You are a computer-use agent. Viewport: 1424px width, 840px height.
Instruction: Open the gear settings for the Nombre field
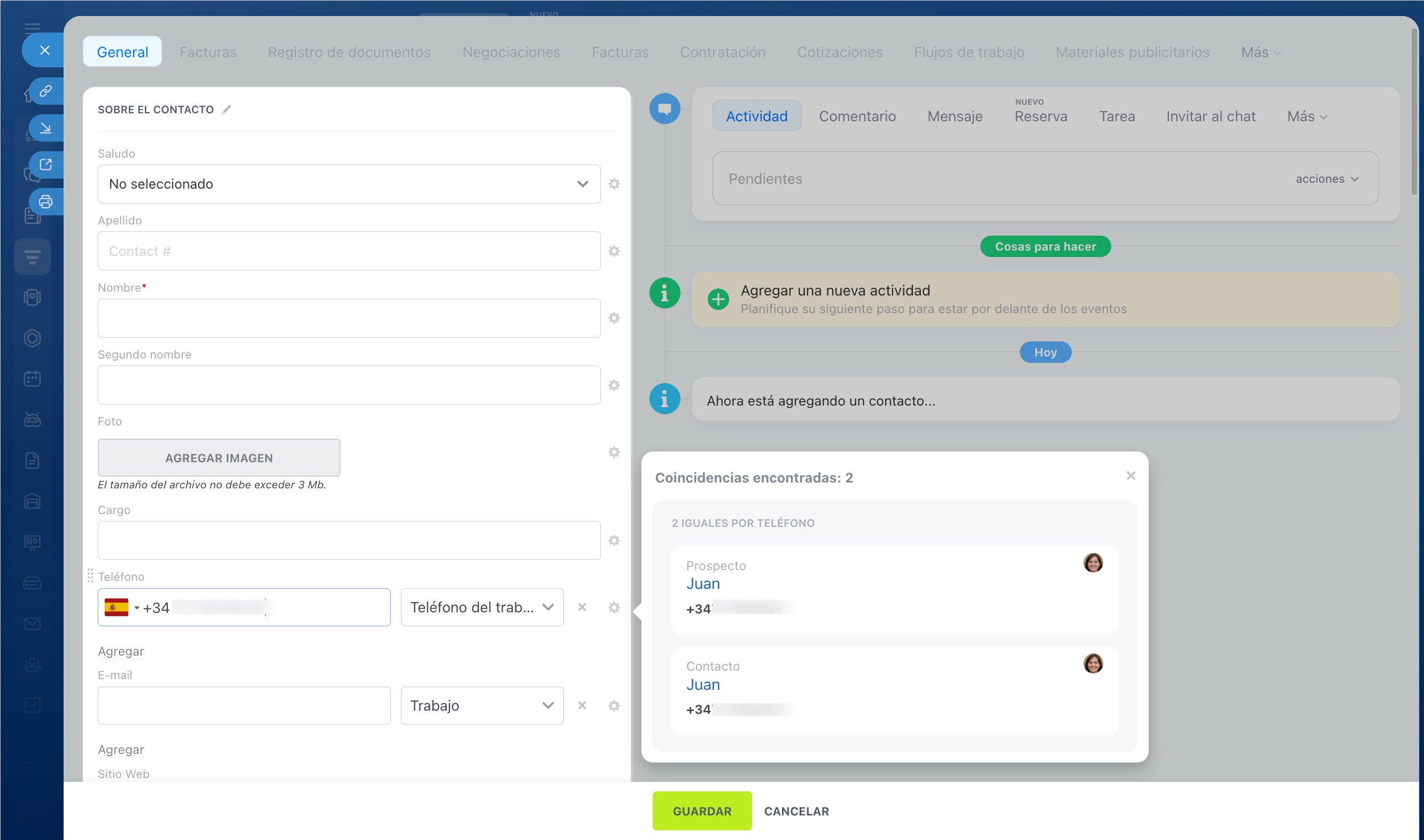point(614,318)
